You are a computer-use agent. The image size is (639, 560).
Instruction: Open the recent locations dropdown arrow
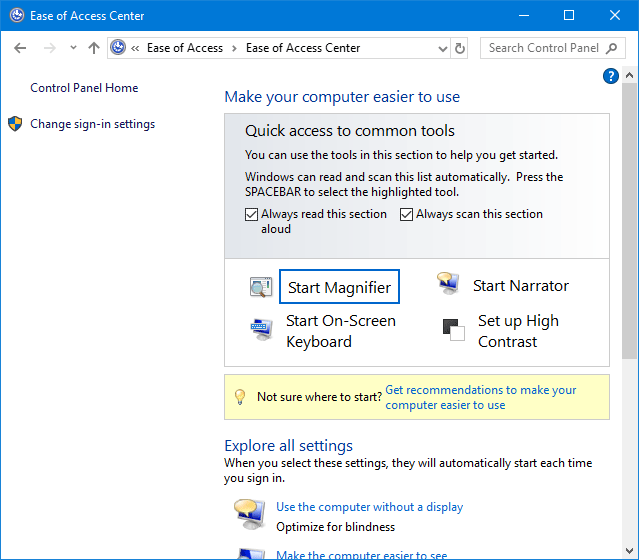[73, 48]
